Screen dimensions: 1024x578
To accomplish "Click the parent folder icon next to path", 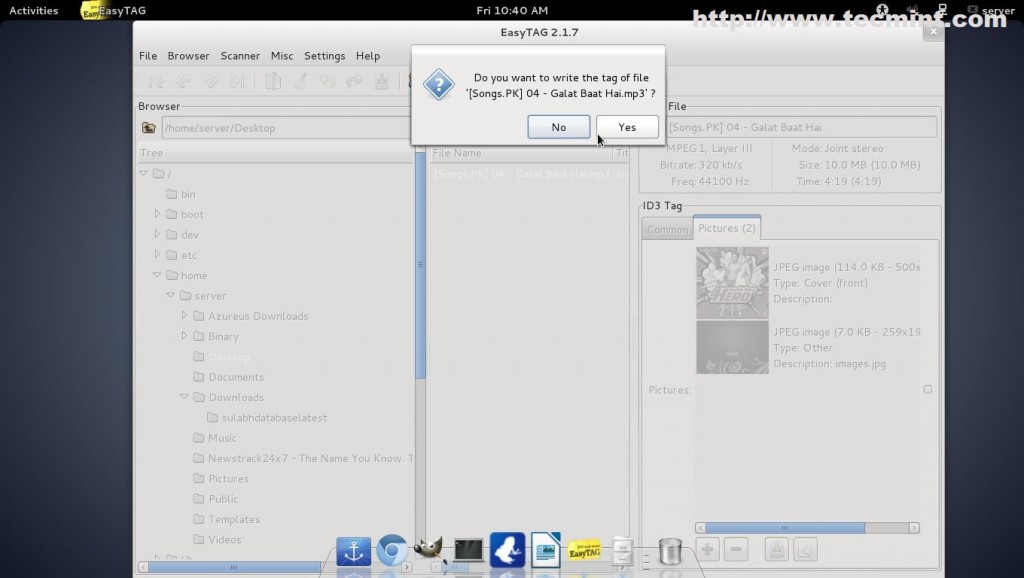I will 148,127.
